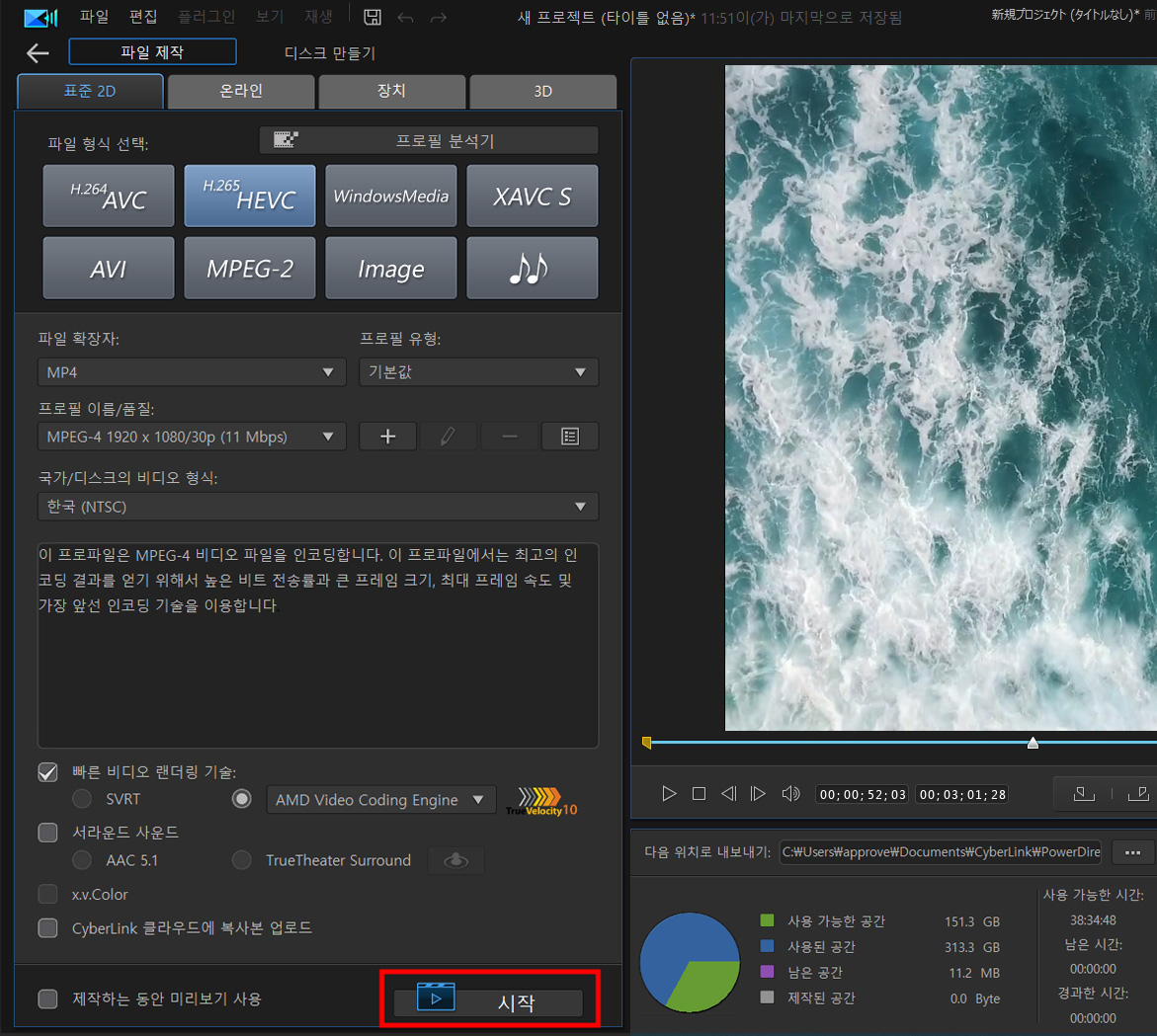This screenshot has height=1036, width=1157.
Task: Enable the surround sound checkbox
Action: point(48,833)
